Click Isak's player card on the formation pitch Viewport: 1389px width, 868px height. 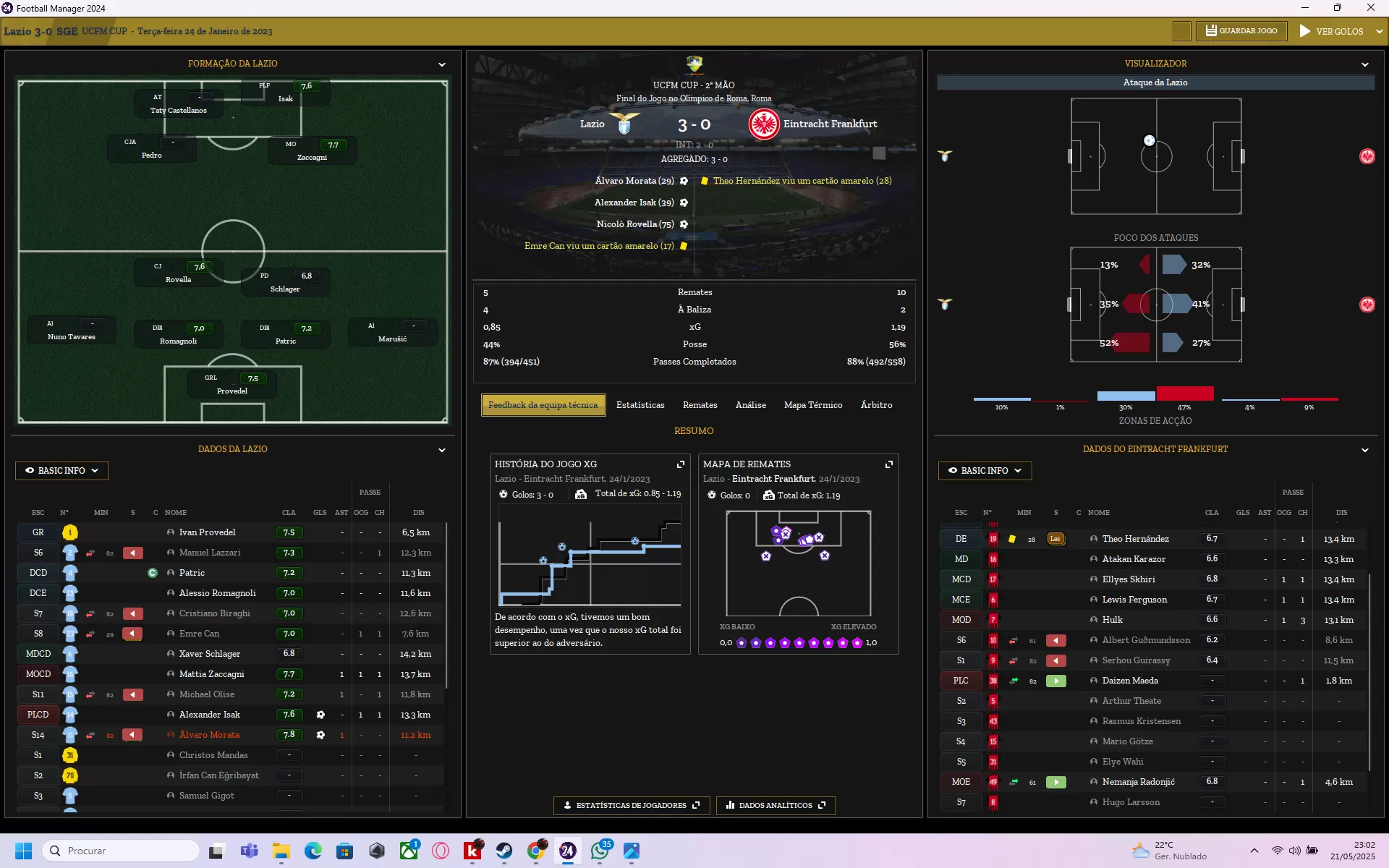click(x=285, y=93)
